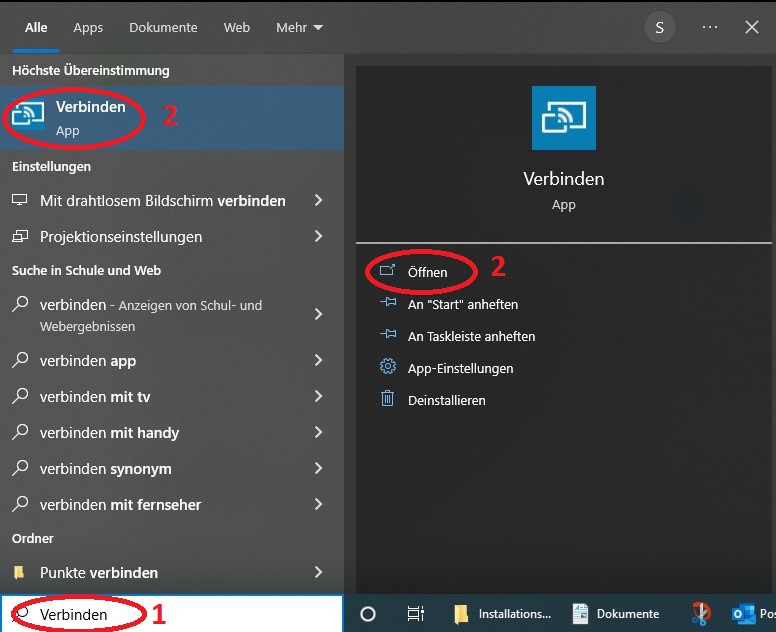Switch to the Dokumente tab

tap(163, 27)
